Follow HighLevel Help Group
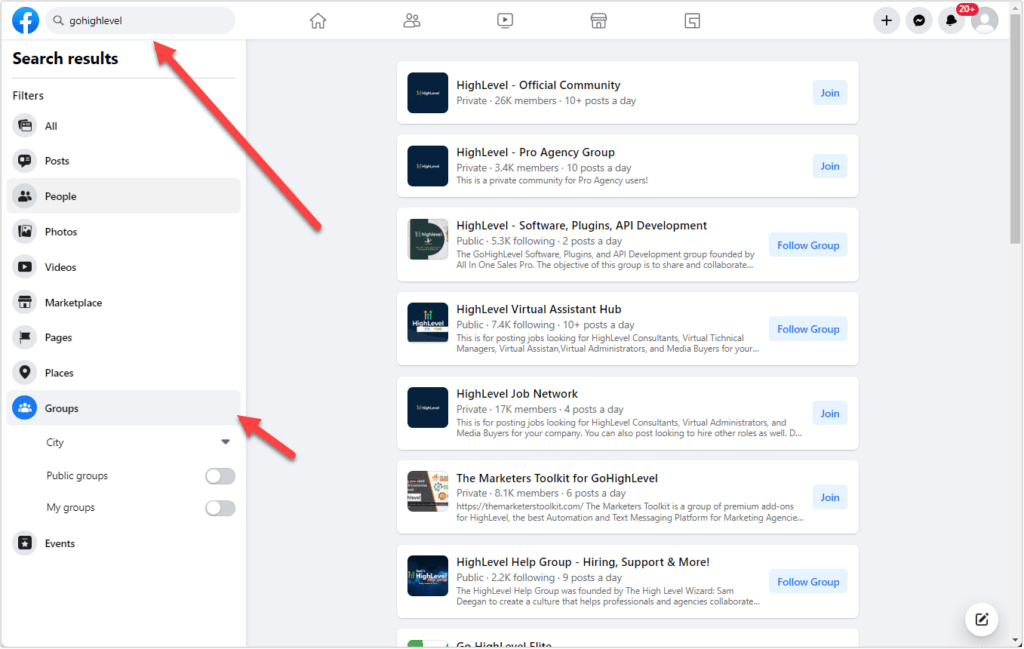This screenshot has height=649, width=1024. point(808,582)
